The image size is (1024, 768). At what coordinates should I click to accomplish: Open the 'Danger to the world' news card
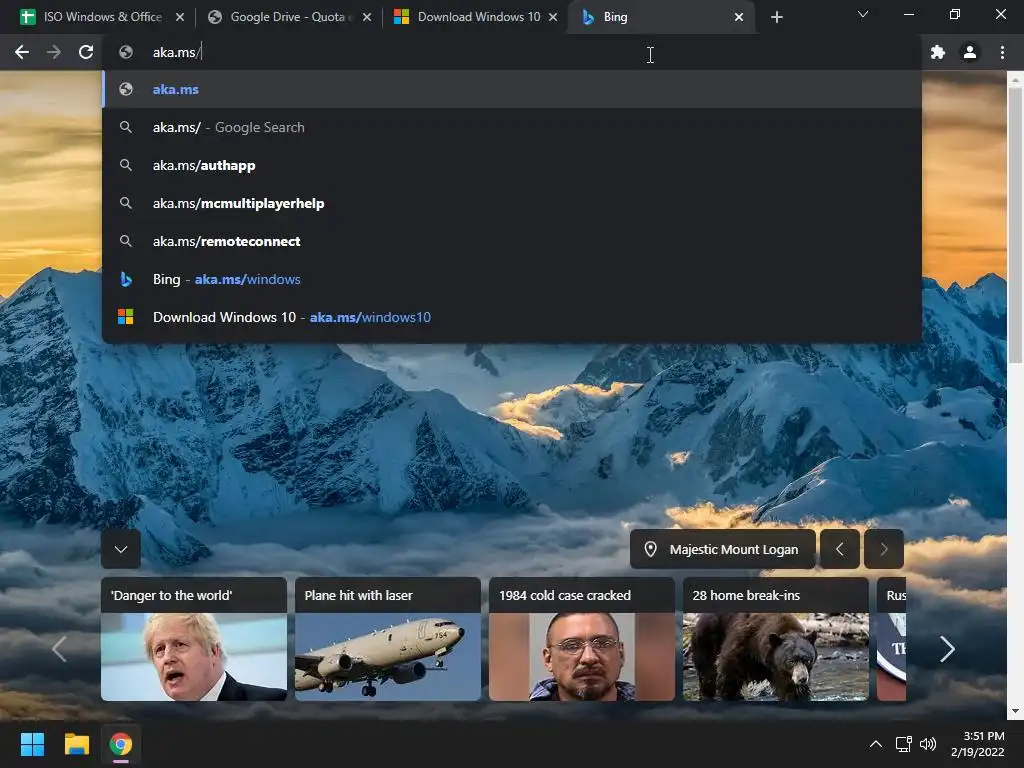[x=194, y=639]
